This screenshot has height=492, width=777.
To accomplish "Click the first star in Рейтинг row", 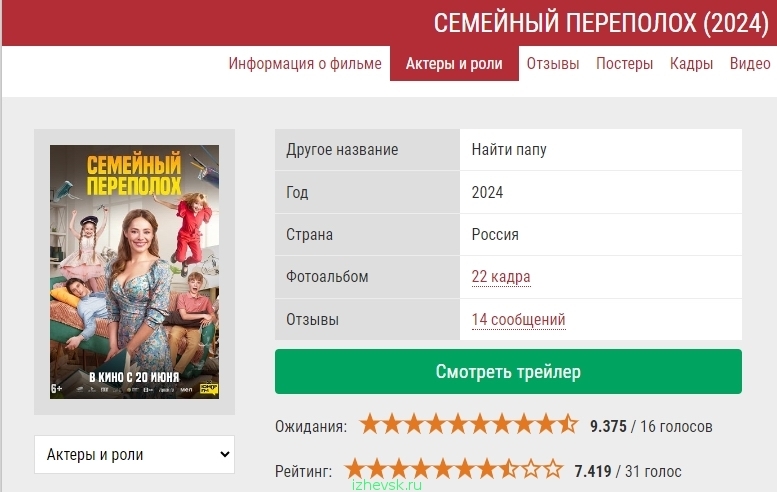I will tap(355, 469).
